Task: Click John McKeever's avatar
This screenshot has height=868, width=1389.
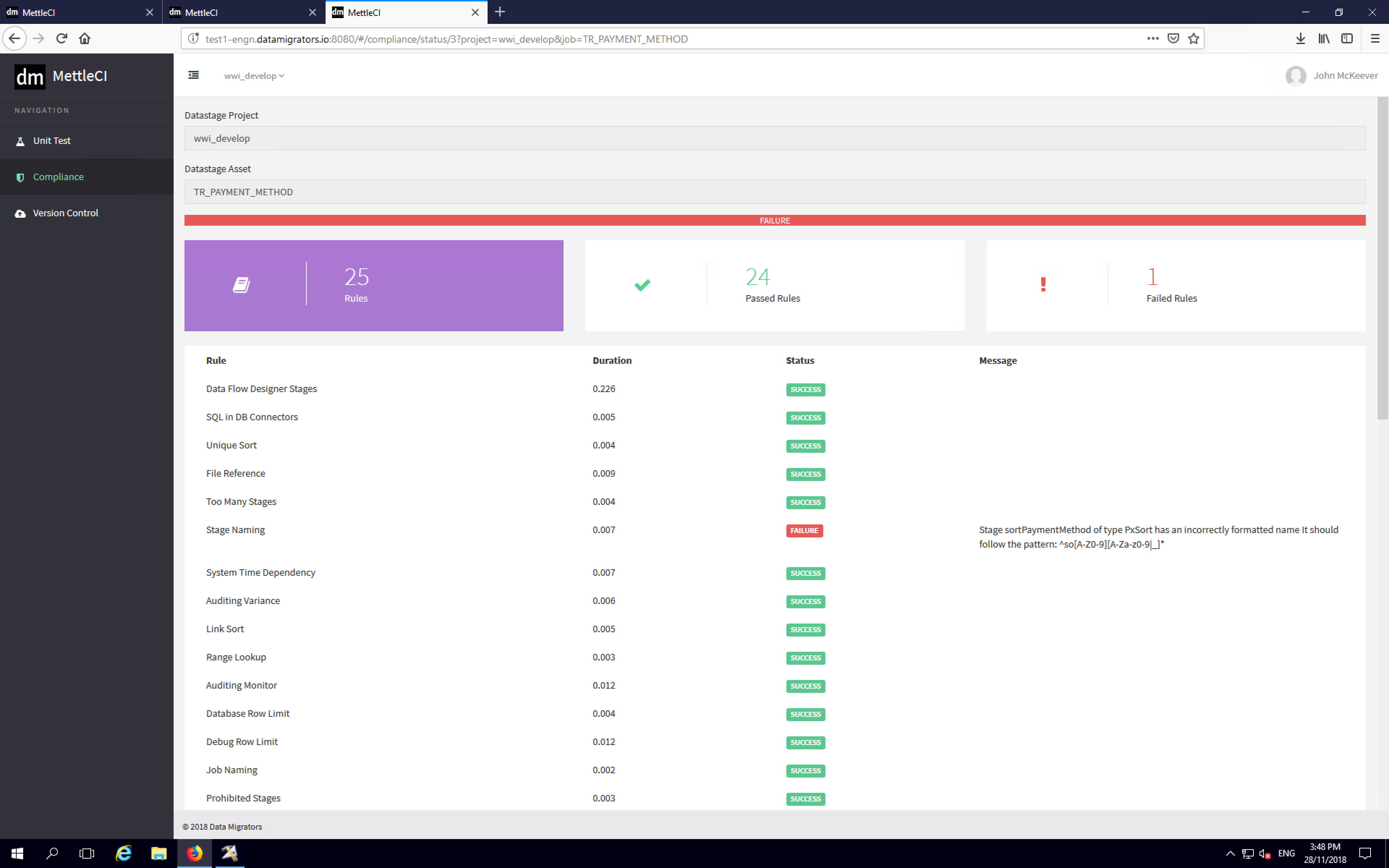Action: pos(1296,75)
